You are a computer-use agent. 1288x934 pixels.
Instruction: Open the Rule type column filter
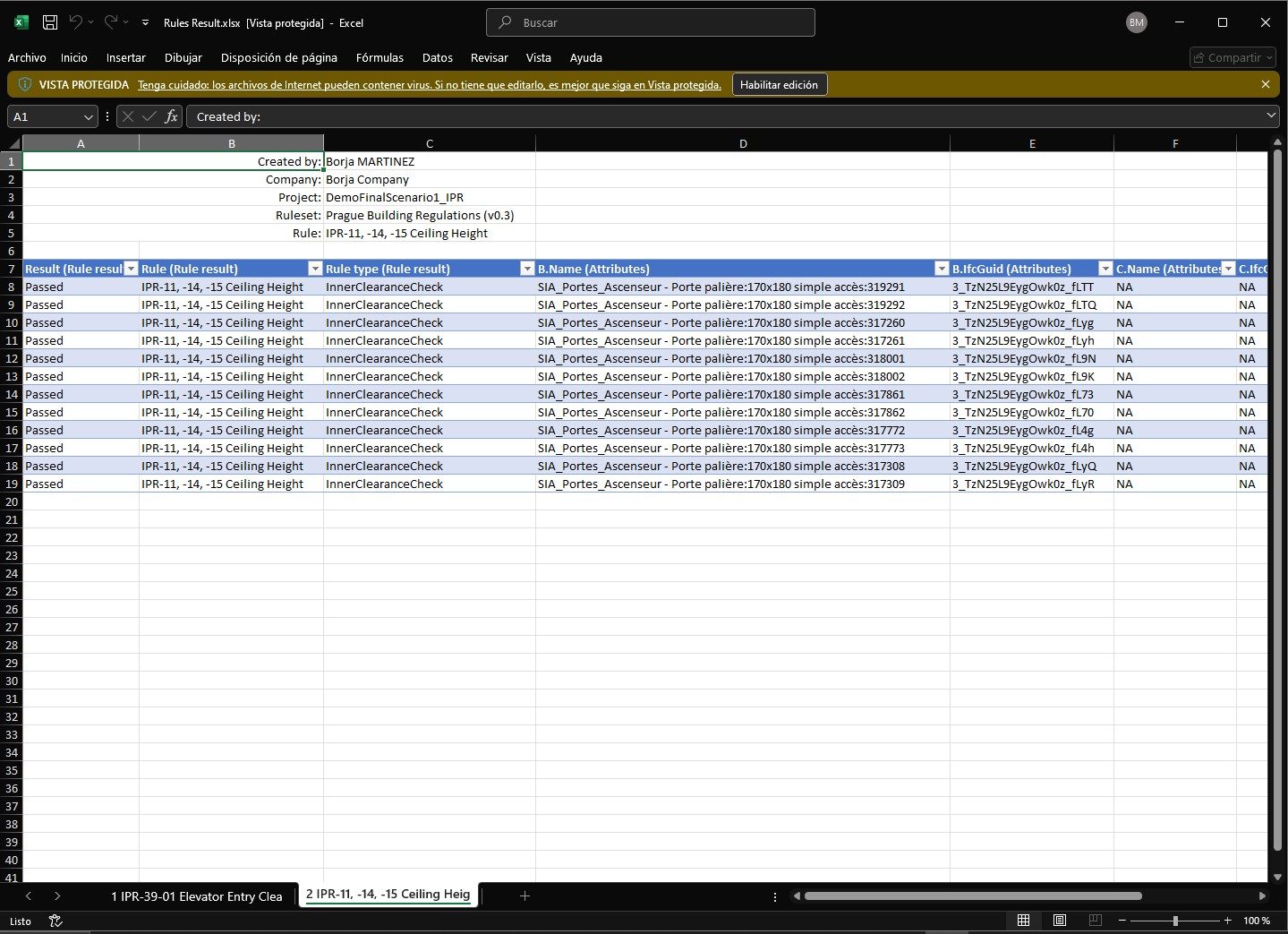526,269
